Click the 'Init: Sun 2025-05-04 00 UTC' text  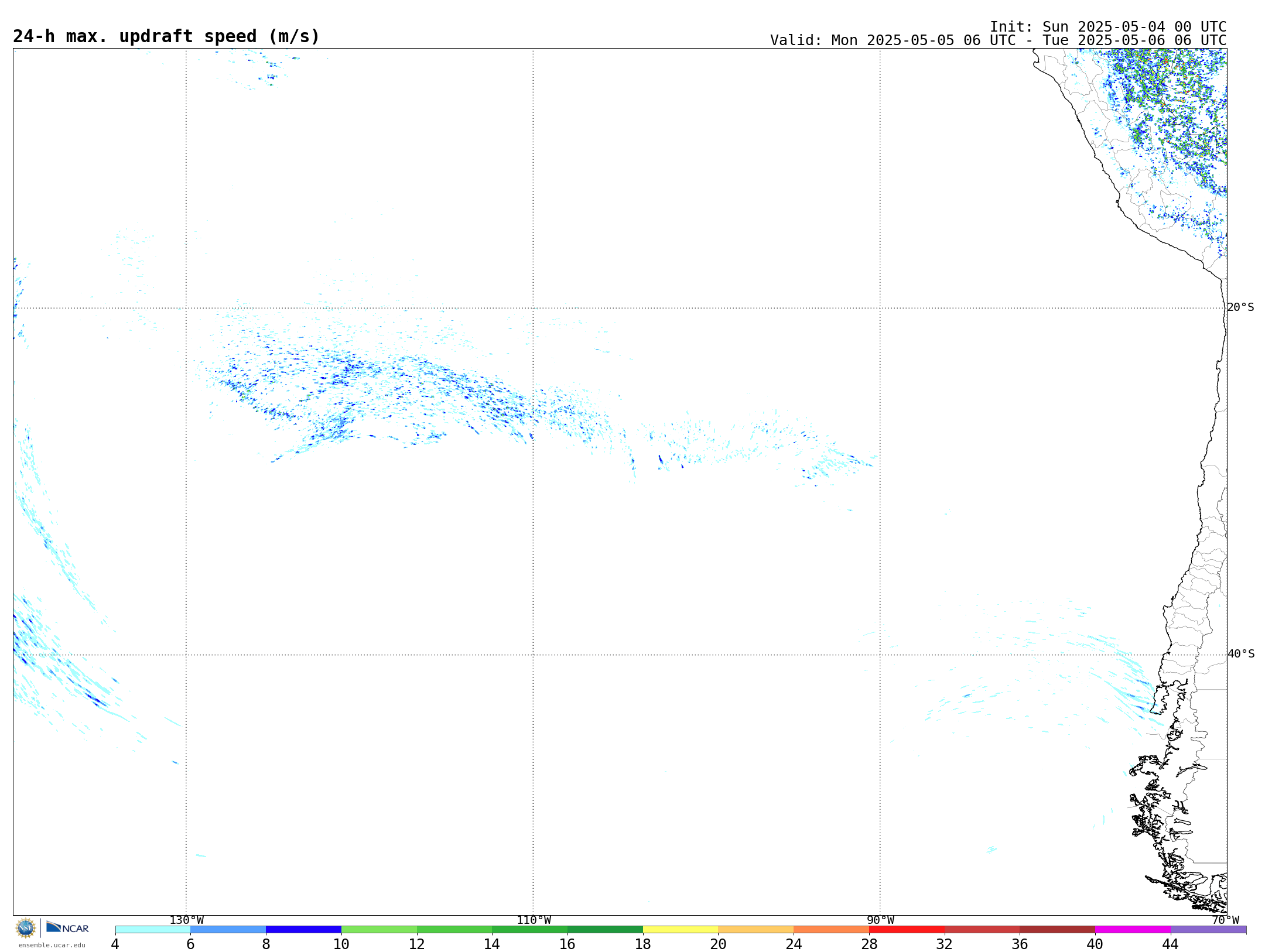point(1108,27)
